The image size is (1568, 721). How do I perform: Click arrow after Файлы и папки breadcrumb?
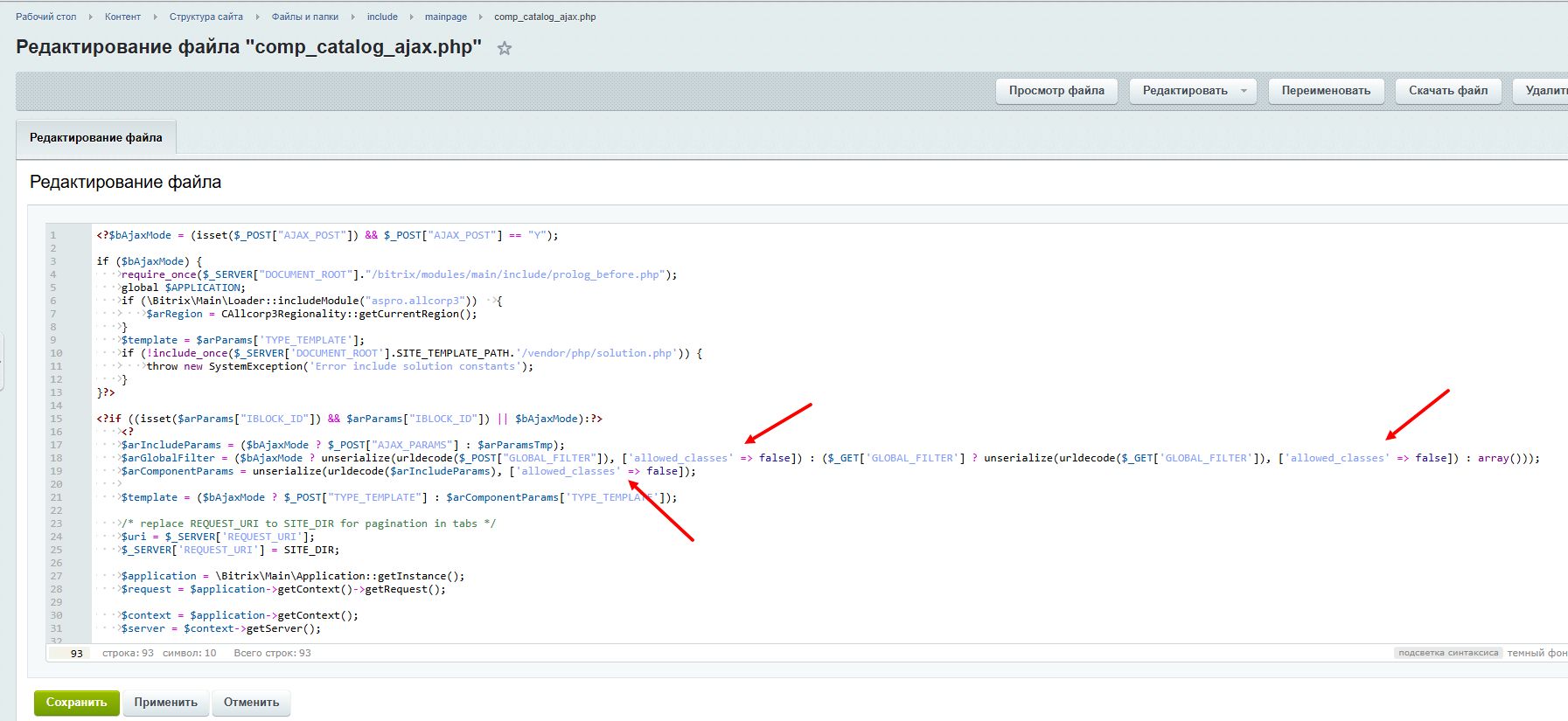pos(352,17)
